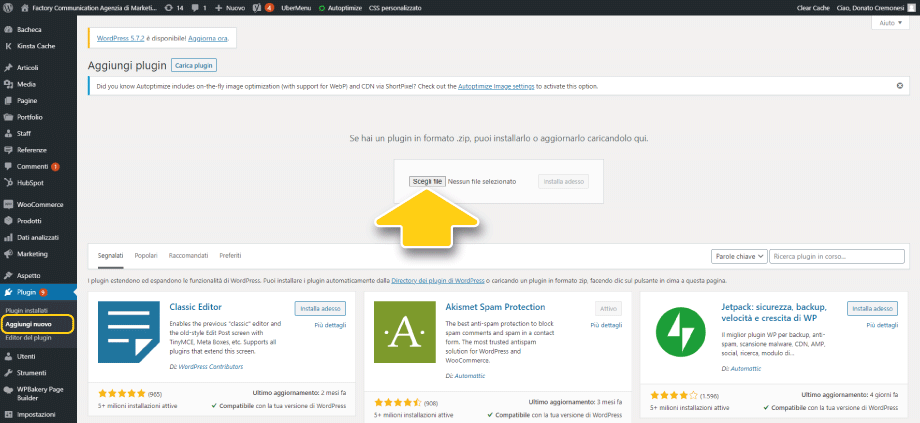The width and height of the screenshot is (920, 423).
Task: Open Marketing megaphone icon
Action: tap(8, 254)
